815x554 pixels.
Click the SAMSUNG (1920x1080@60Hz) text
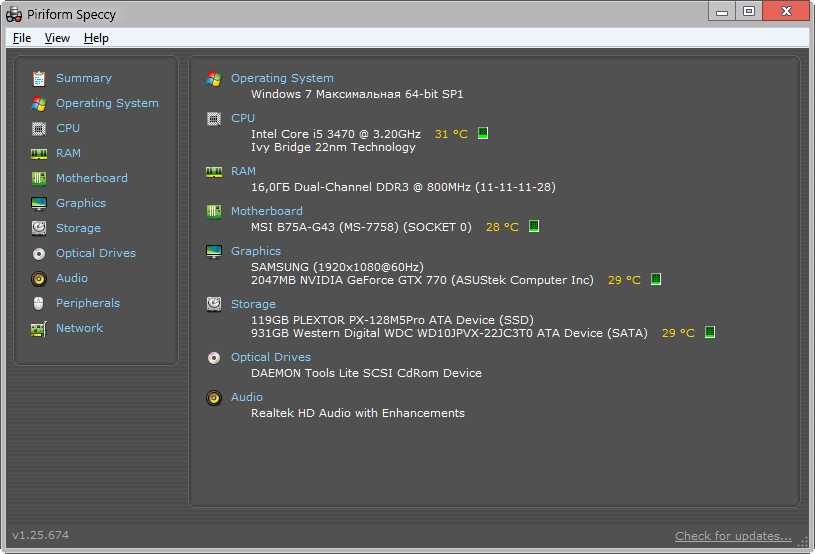337,267
